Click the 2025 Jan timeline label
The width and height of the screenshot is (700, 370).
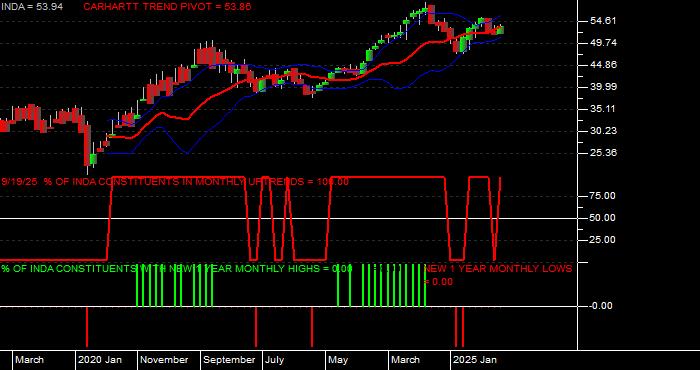(x=475, y=360)
